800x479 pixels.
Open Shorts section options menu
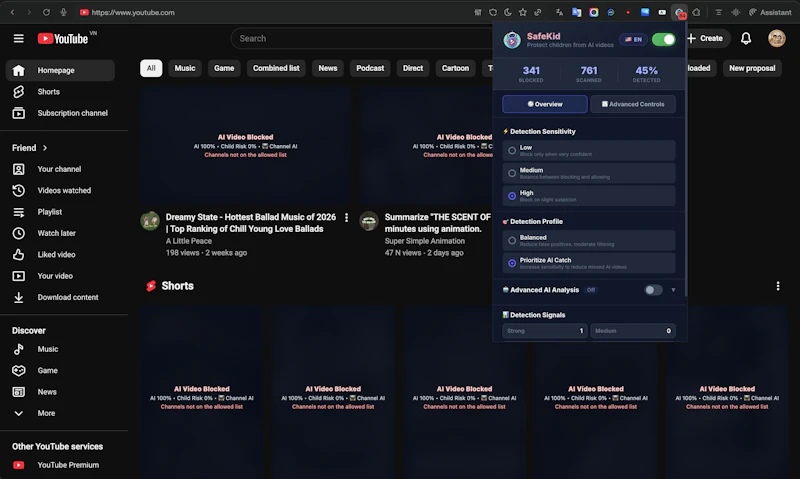(x=778, y=286)
